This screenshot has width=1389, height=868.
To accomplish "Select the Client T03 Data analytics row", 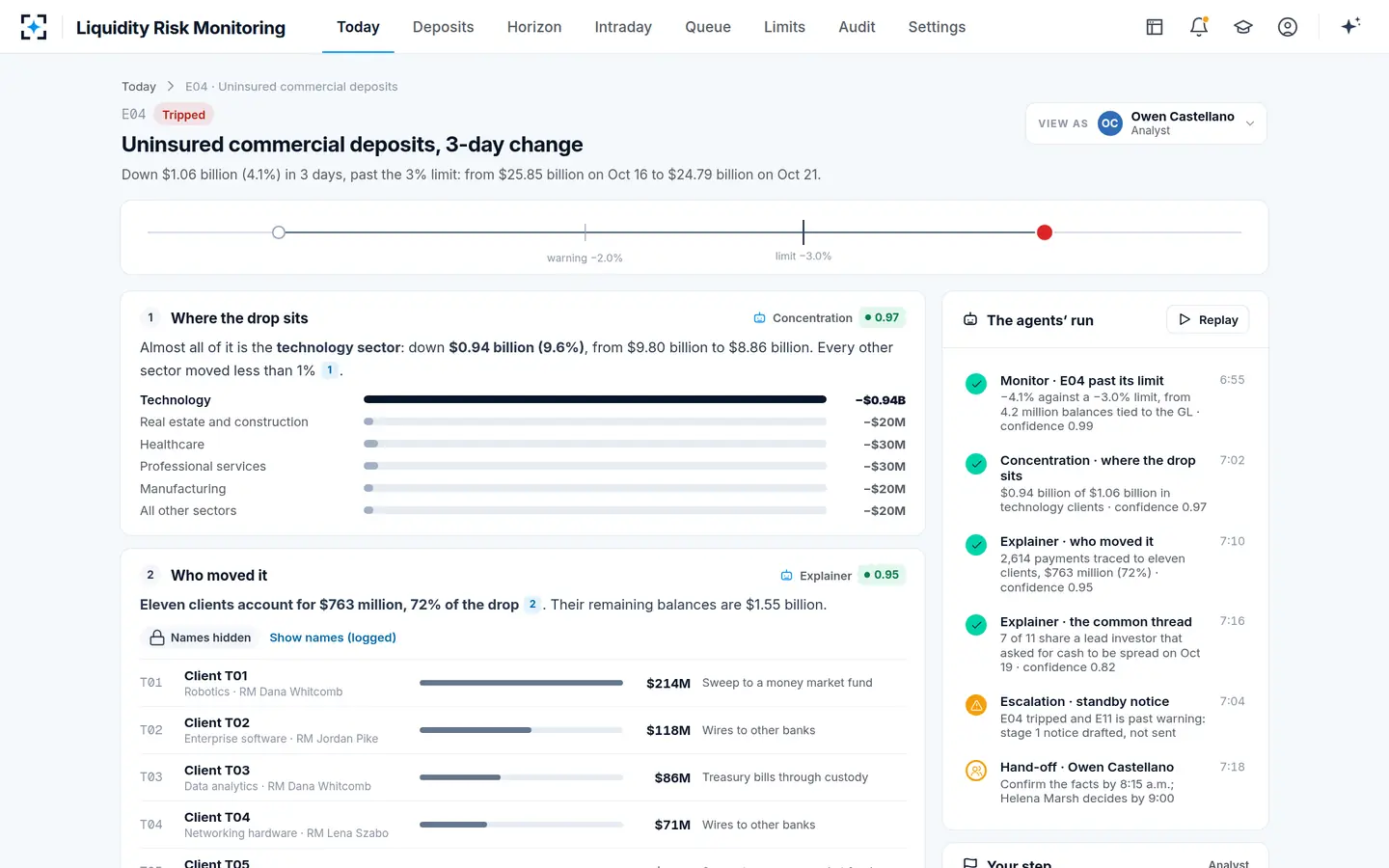I will click(523, 777).
